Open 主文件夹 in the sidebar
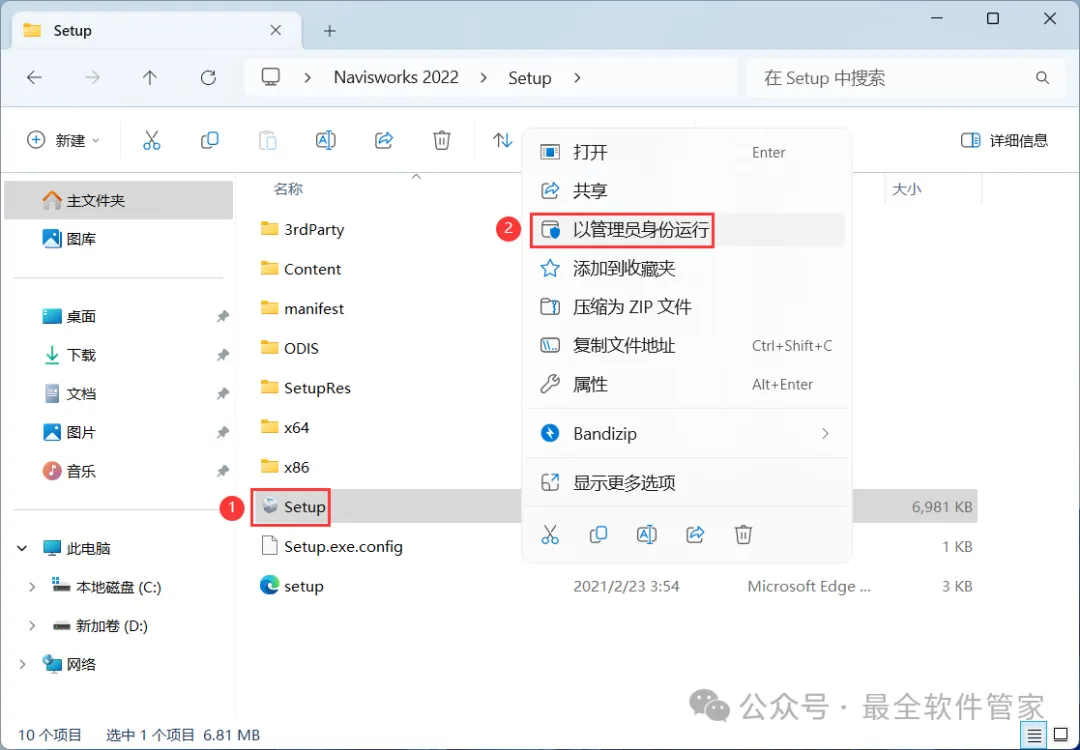The image size is (1080, 750). [118, 200]
